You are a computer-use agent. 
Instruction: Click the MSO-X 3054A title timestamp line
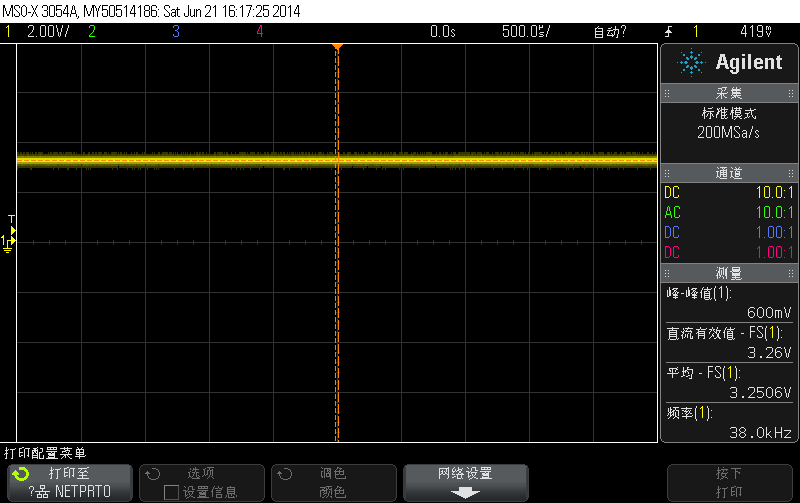click(x=152, y=11)
